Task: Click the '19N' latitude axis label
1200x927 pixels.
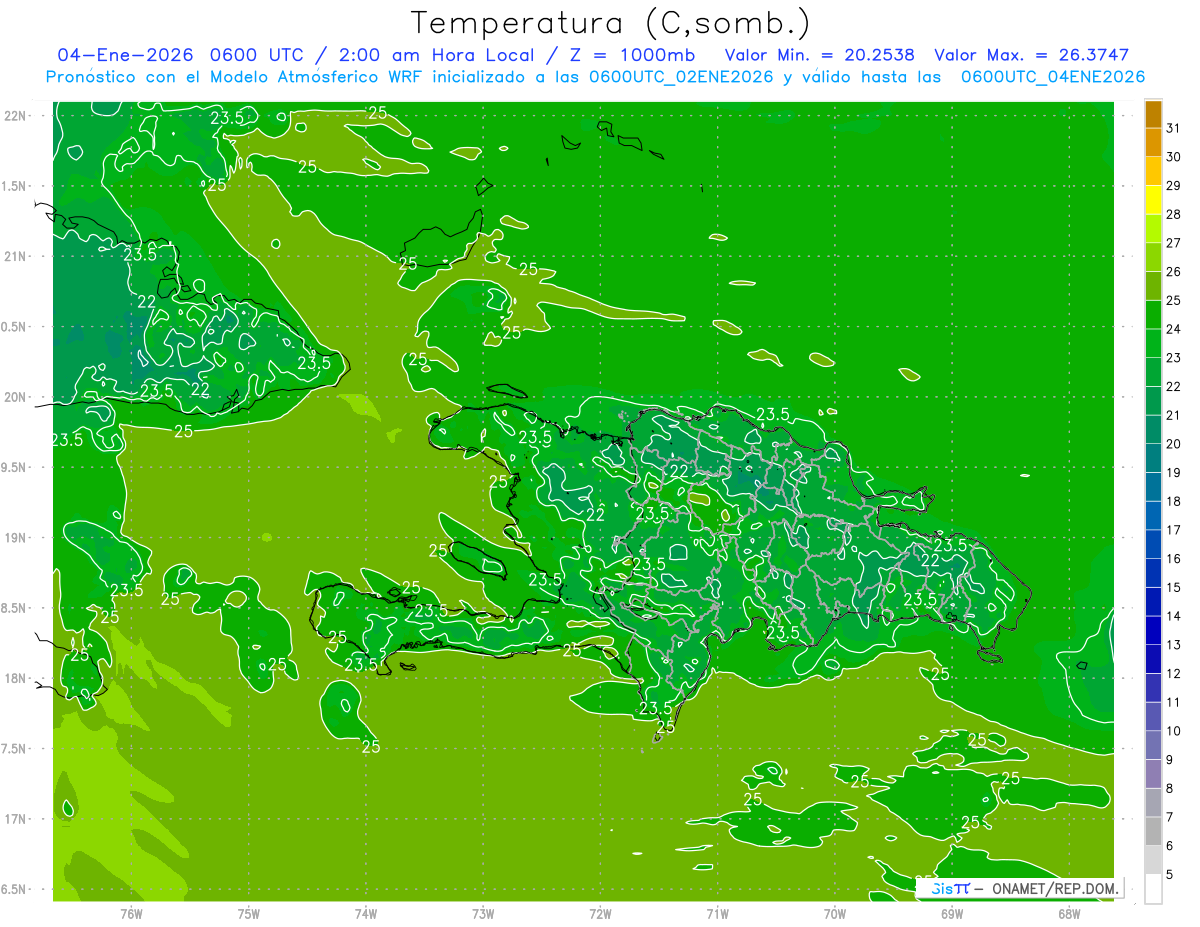Action: tap(16, 538)
